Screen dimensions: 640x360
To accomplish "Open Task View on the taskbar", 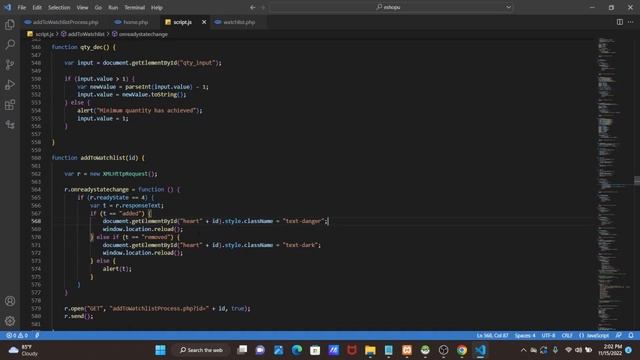I will point(242,350).
